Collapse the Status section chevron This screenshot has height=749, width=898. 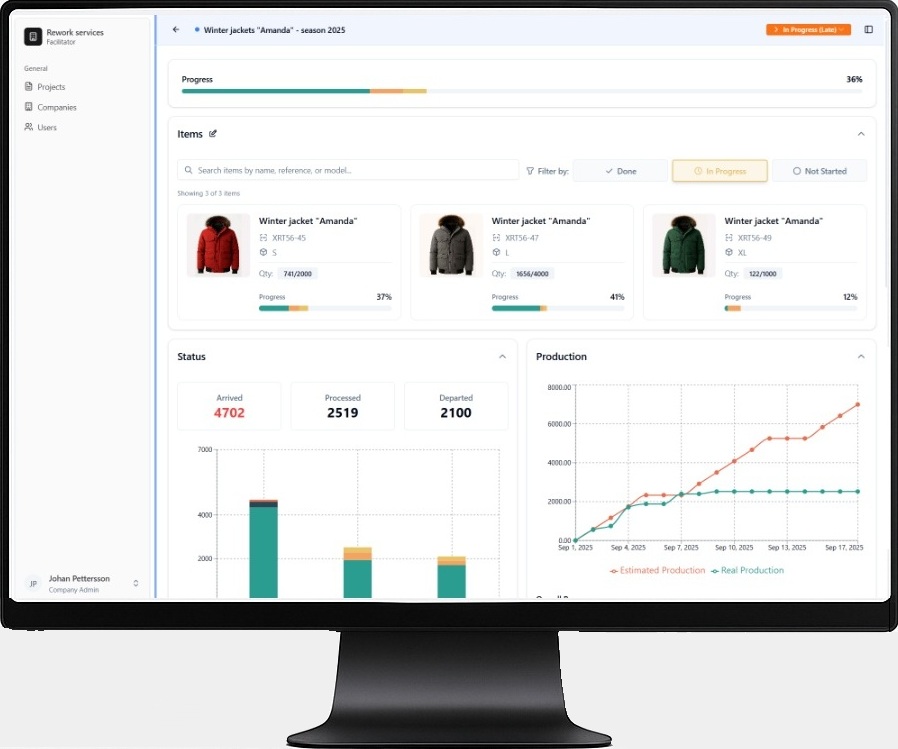point(502,357)
